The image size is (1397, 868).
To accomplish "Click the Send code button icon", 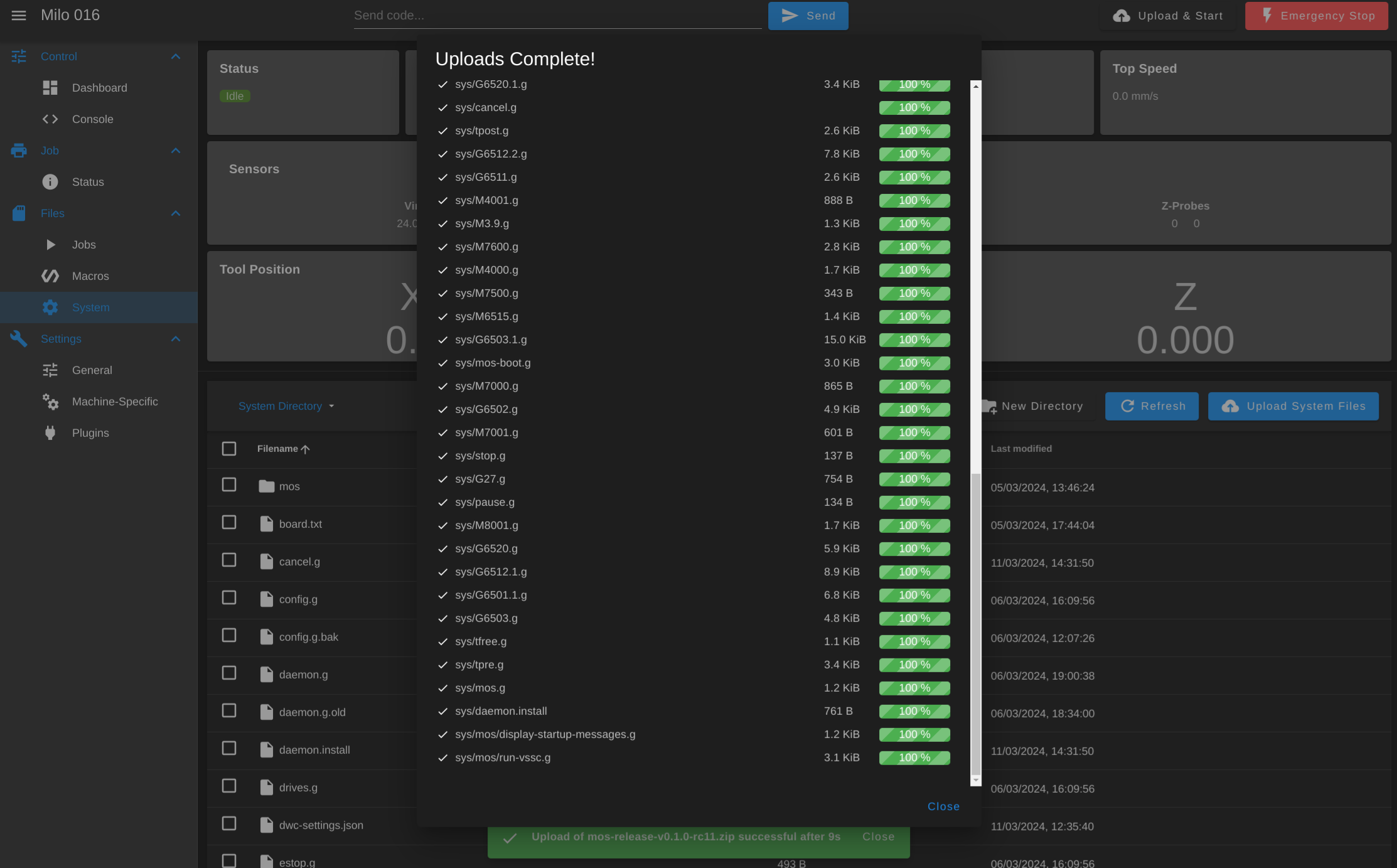I will point(789,15).
